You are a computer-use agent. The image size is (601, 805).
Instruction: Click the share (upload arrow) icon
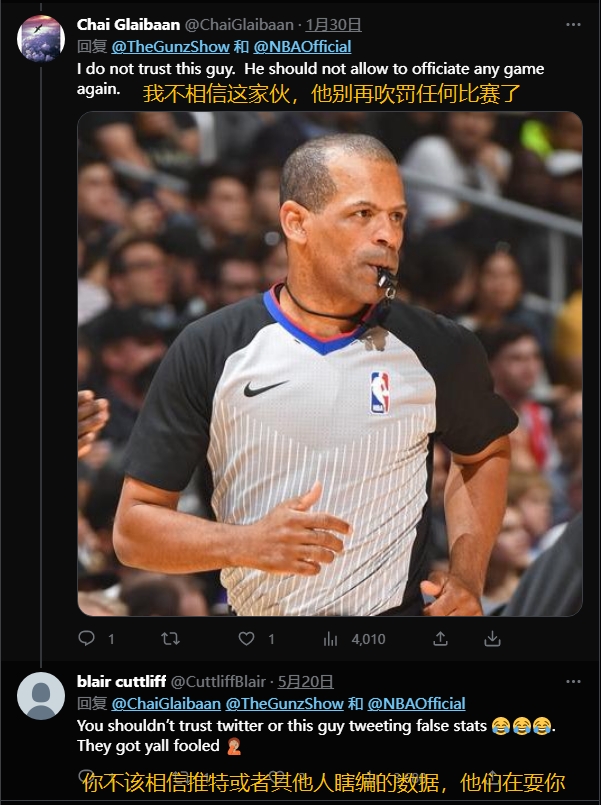[x=438, y=638]
